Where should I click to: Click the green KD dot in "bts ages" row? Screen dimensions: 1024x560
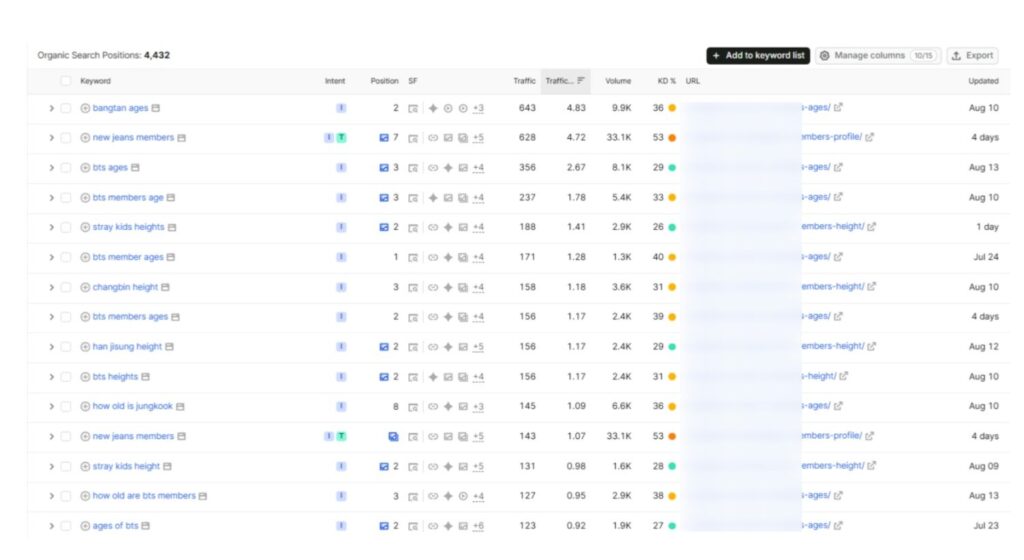click(x=672, y=168)
